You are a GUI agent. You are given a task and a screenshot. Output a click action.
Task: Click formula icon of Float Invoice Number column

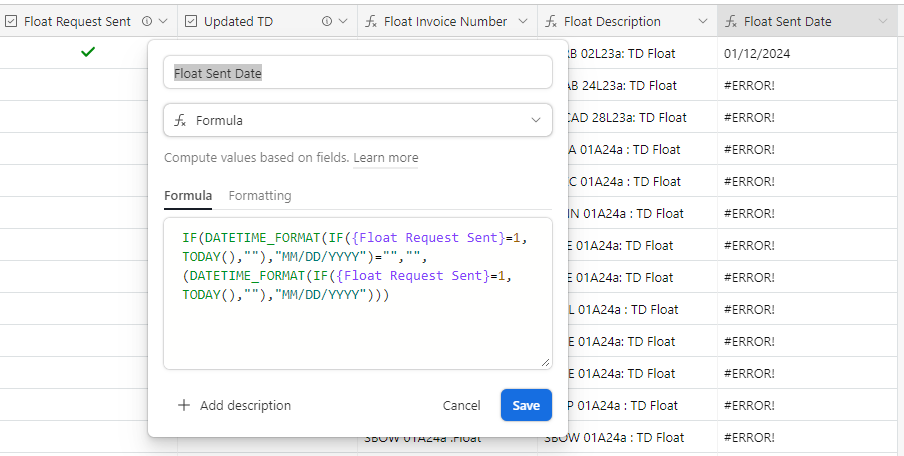[x=371, y=21]
